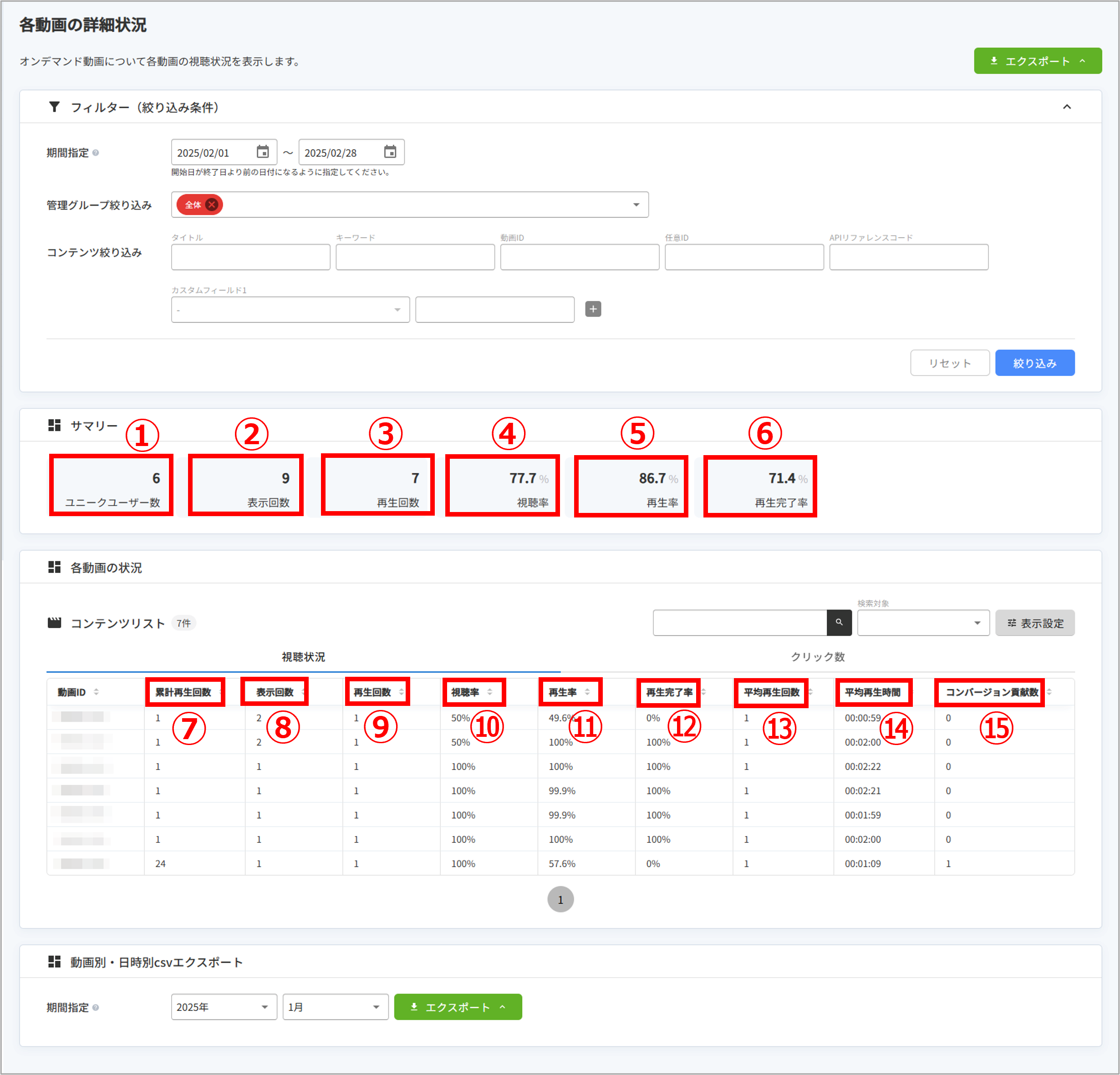
Task: Click the plus icon to add custom field
Action: (x=593, y=309)
